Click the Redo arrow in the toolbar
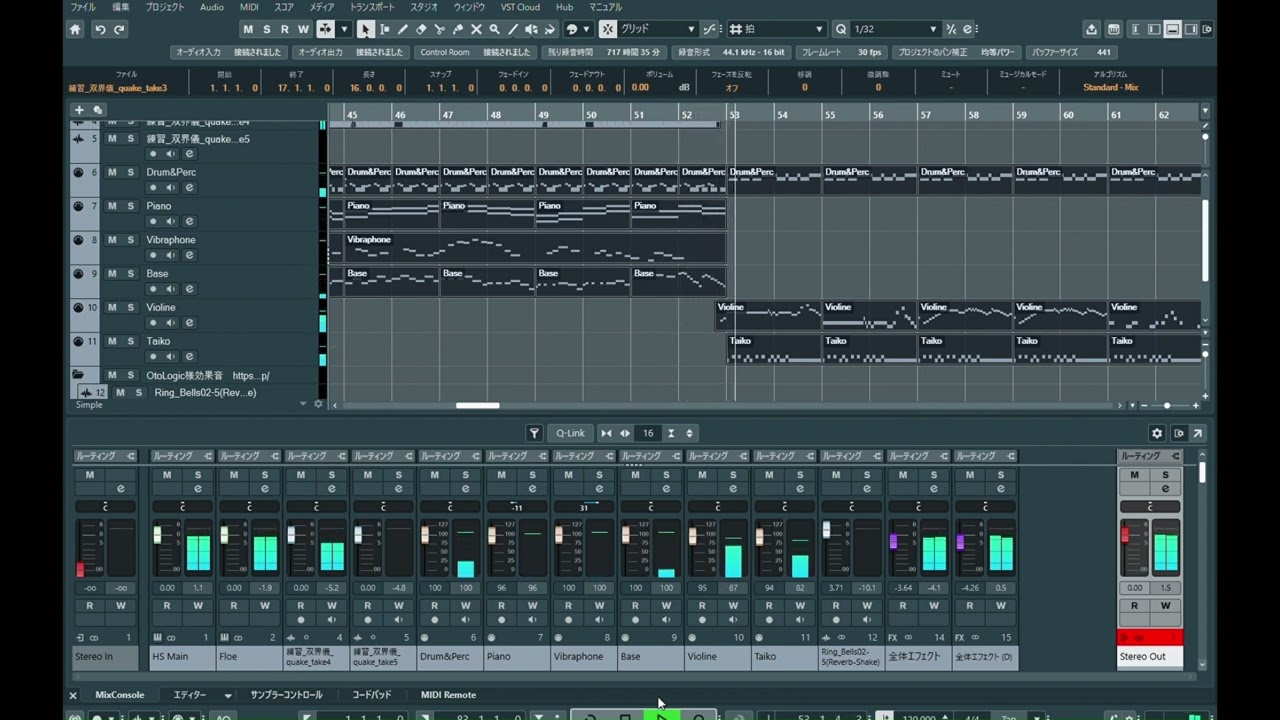 [x=119, y=29]
